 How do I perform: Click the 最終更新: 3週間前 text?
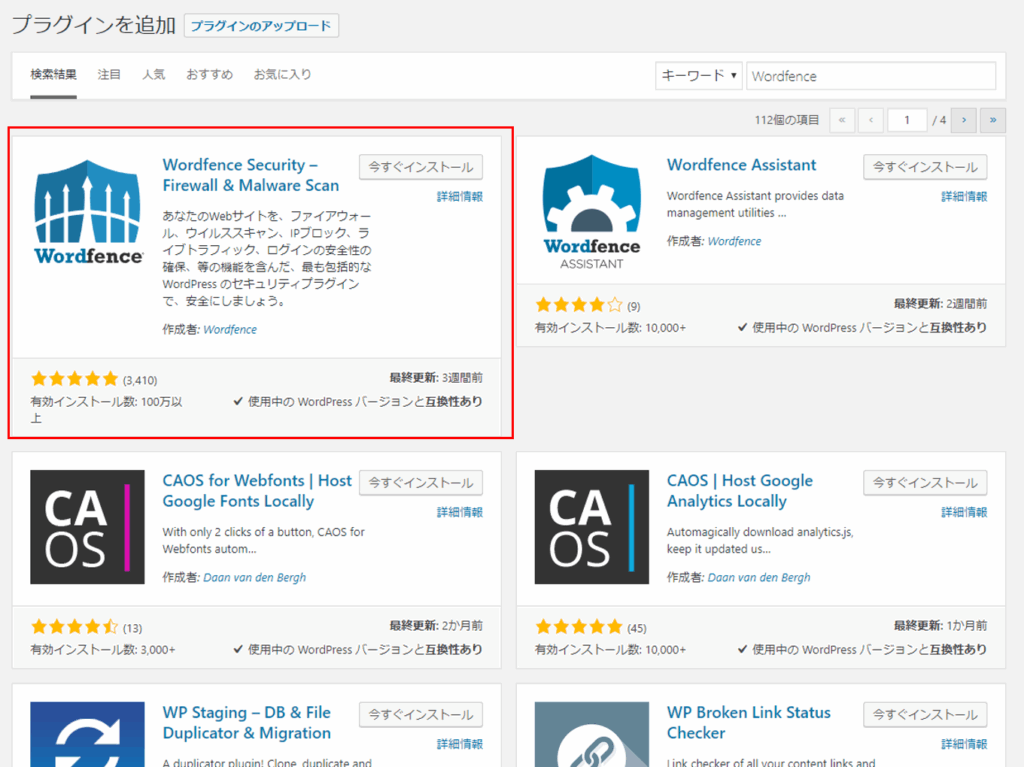tap(436, 378)
